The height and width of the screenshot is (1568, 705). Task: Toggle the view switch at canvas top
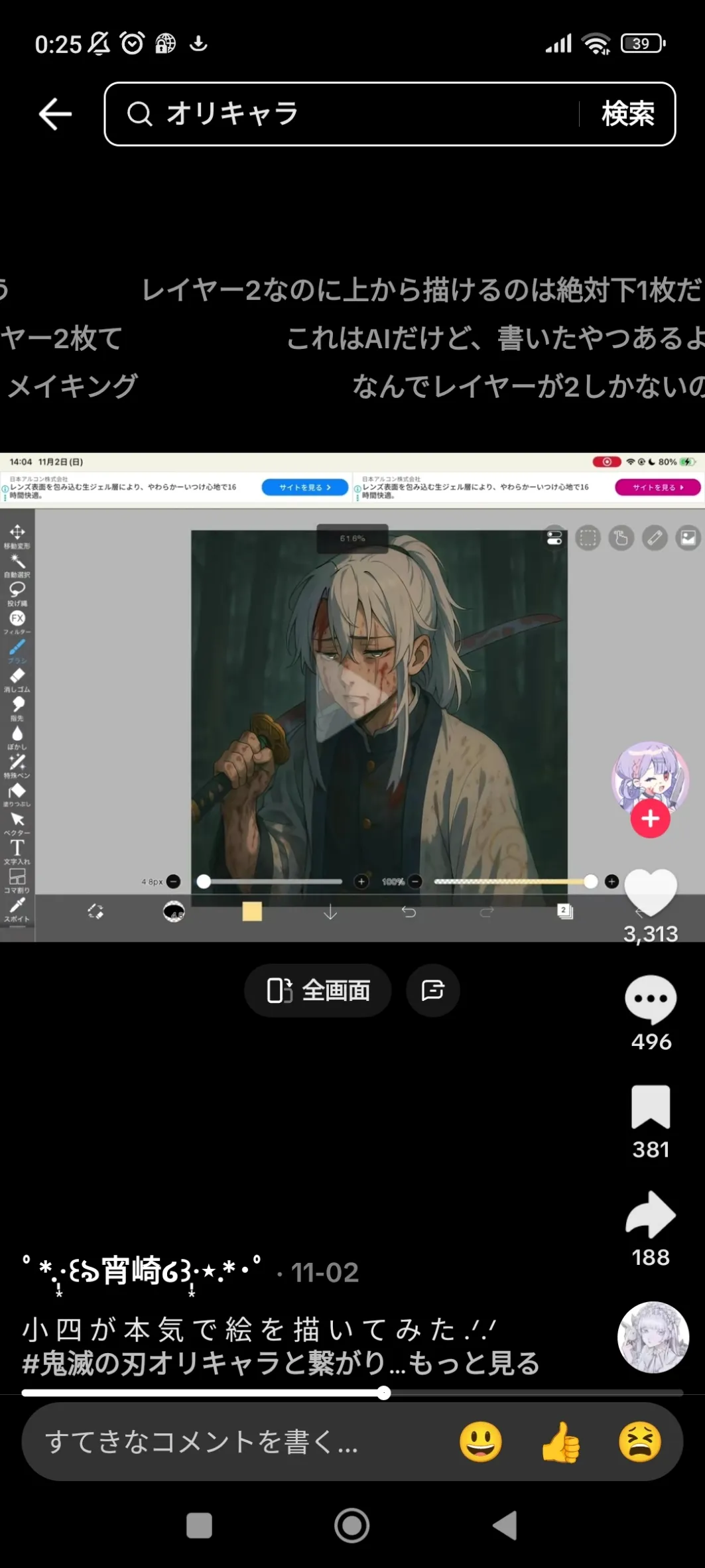click(x=554, y=538)
